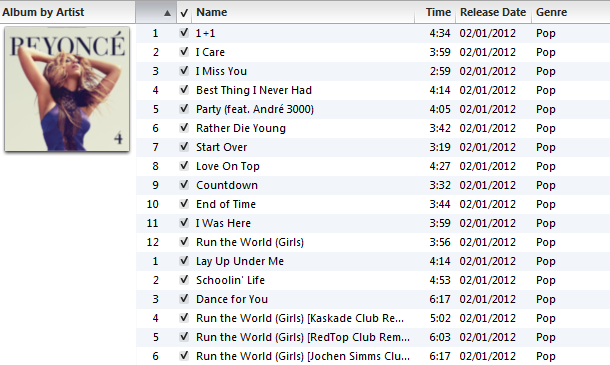The height and width of the screenshot is (365, 610).
Task: Click the track number 10 cell
Action: pyautogui.click(x=152, y=204)
